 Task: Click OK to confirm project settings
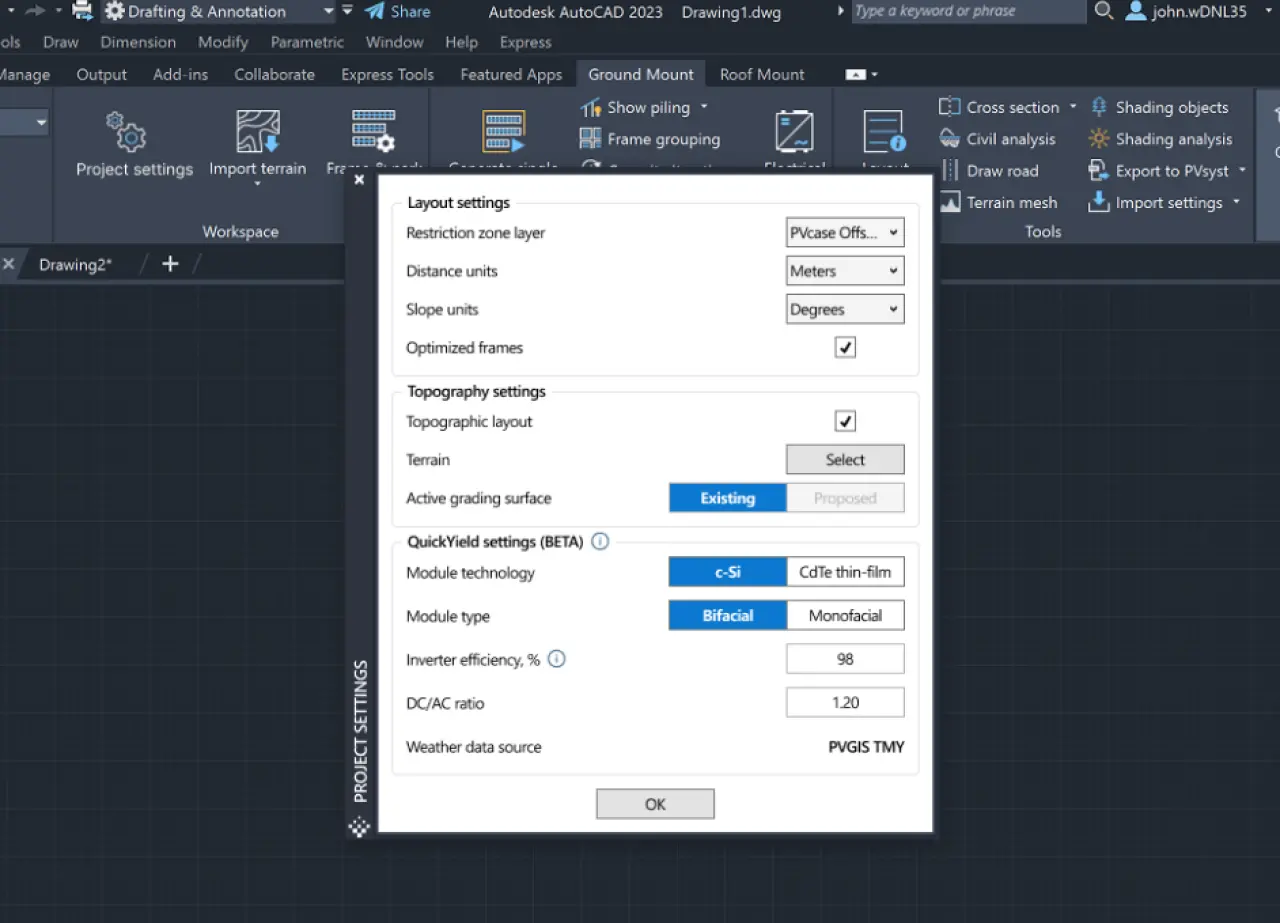[x=655, y=803]
